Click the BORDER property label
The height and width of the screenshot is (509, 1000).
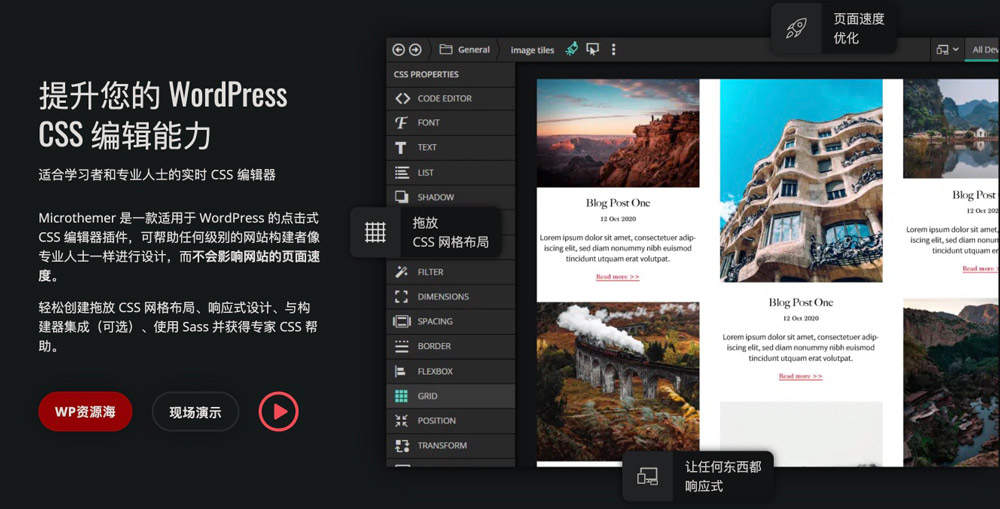pyautogui.click(x=434, y=346)
